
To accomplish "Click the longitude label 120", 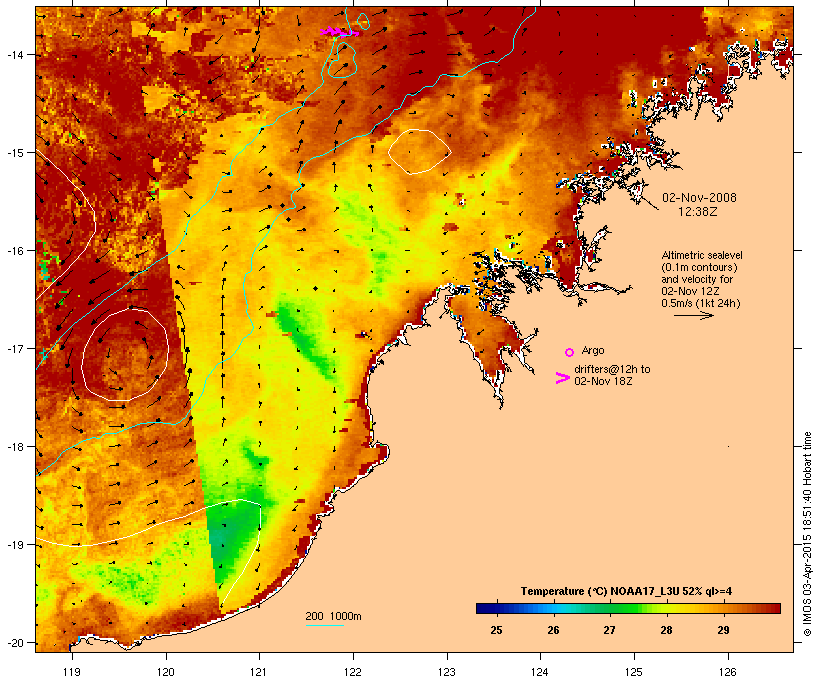I will click(x=166, y=672).
